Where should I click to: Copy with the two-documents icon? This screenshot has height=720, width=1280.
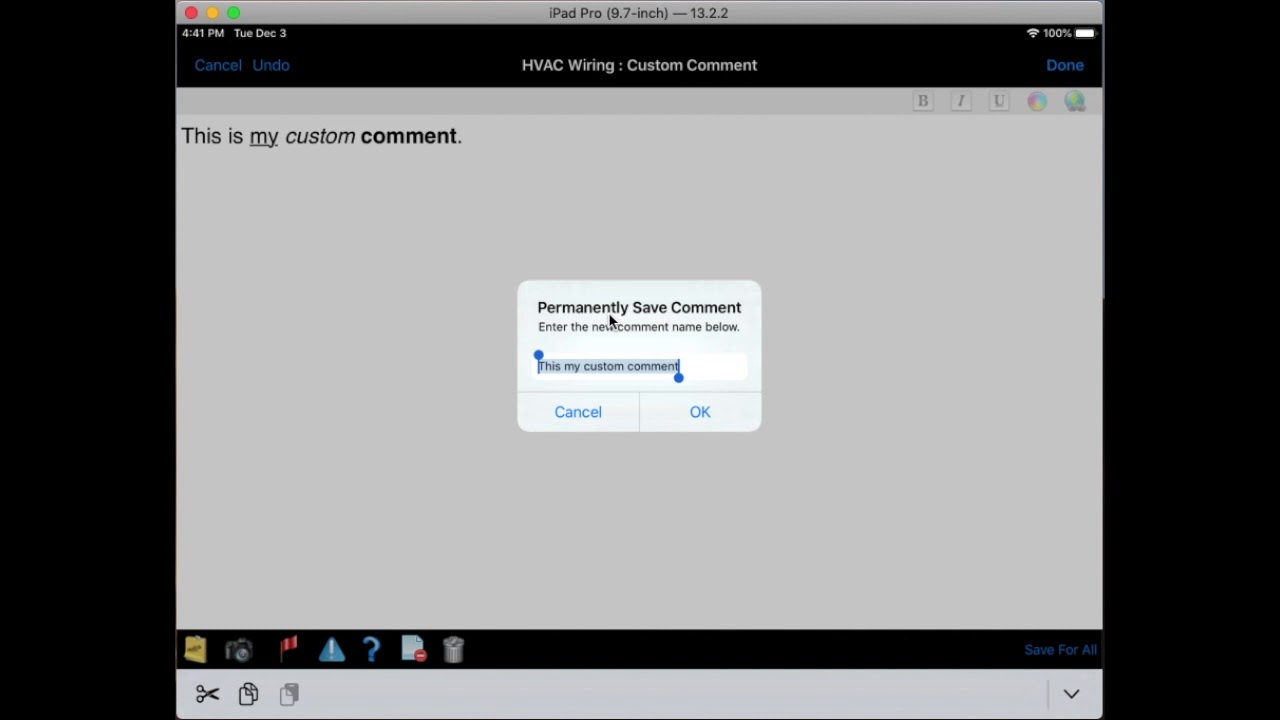[248, 694]
